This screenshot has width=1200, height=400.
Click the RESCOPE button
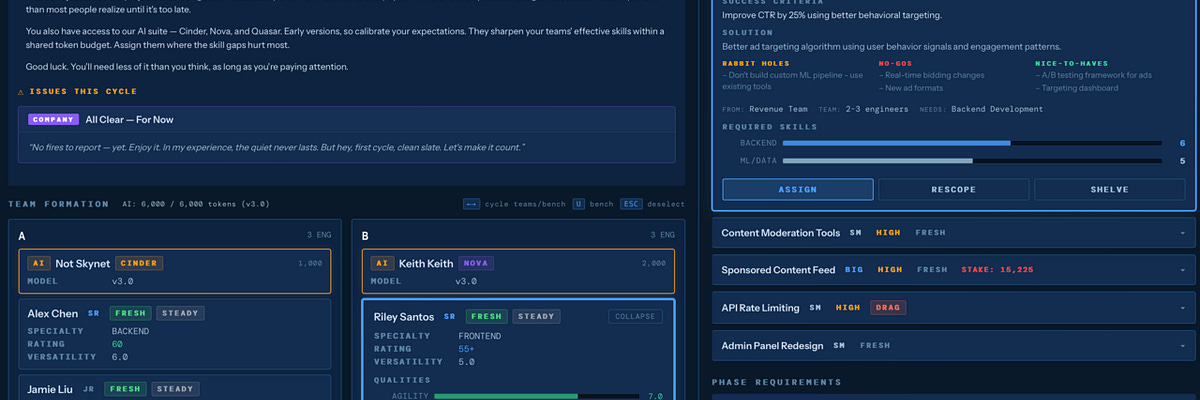(953, 190)
